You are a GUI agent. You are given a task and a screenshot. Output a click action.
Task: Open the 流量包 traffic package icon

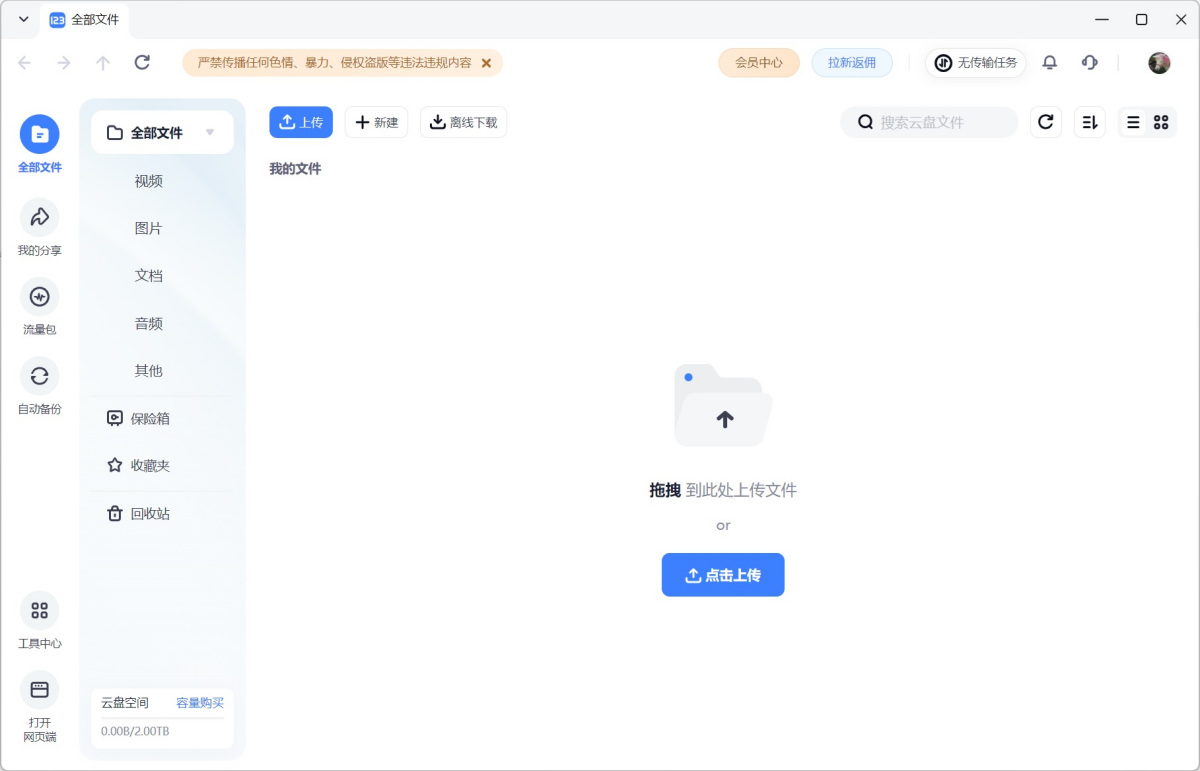[39, 297]
